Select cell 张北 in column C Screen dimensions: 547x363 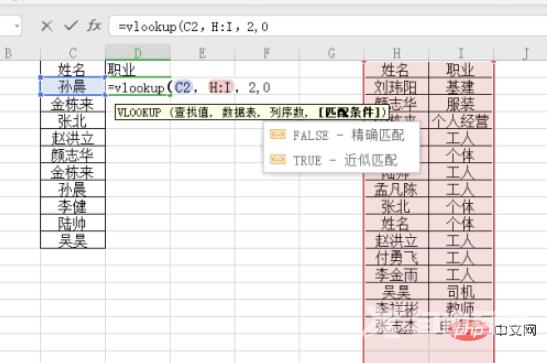point(73,121)
